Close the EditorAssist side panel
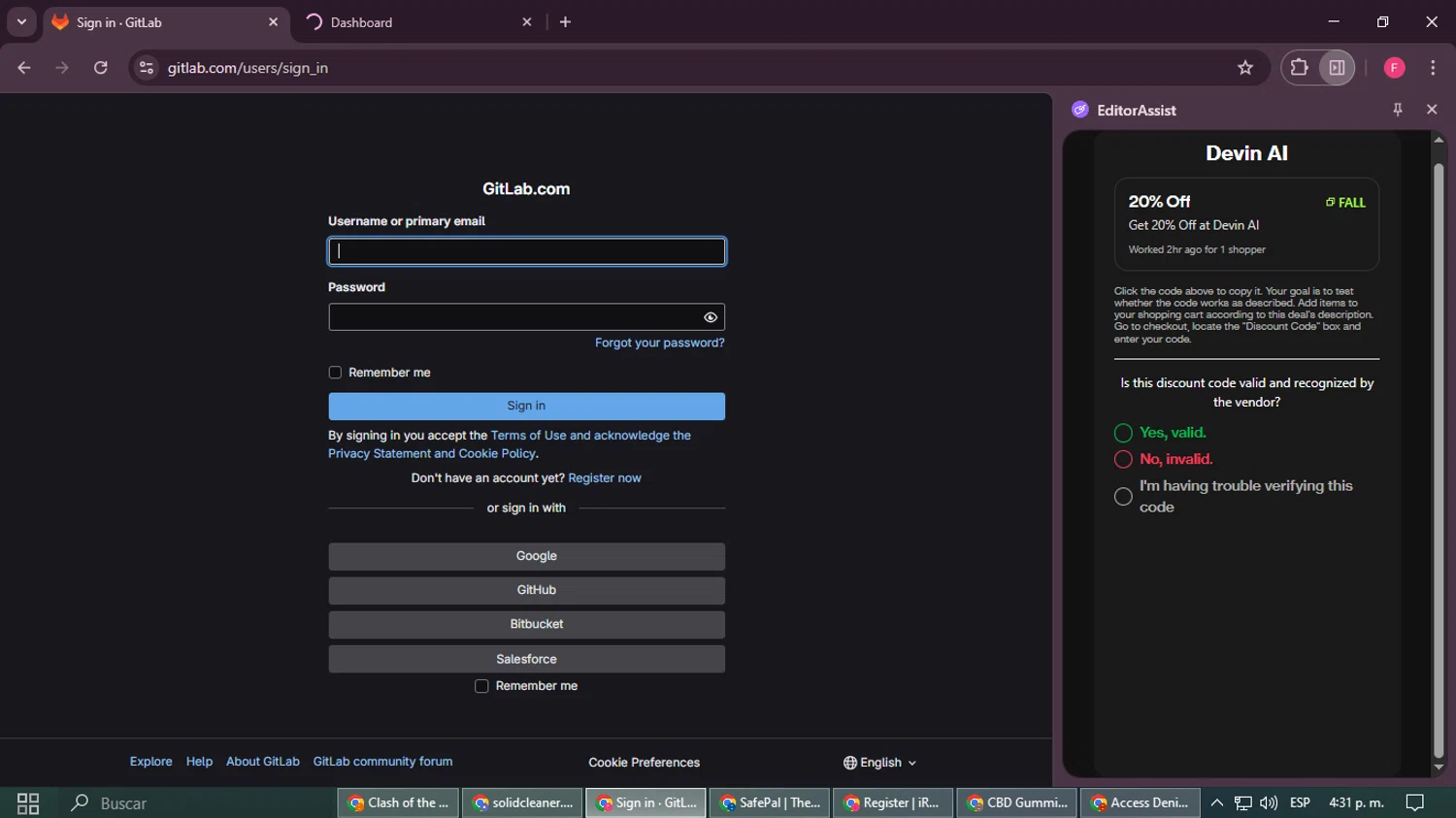1456x818 pixels. click(1432, 110)
